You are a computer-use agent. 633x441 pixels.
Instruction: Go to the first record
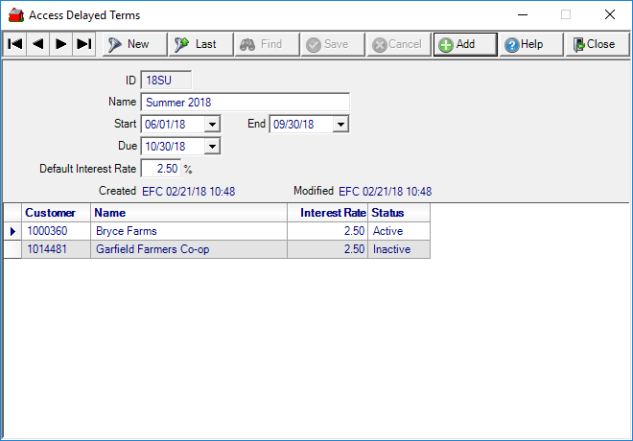pos(15,44)
